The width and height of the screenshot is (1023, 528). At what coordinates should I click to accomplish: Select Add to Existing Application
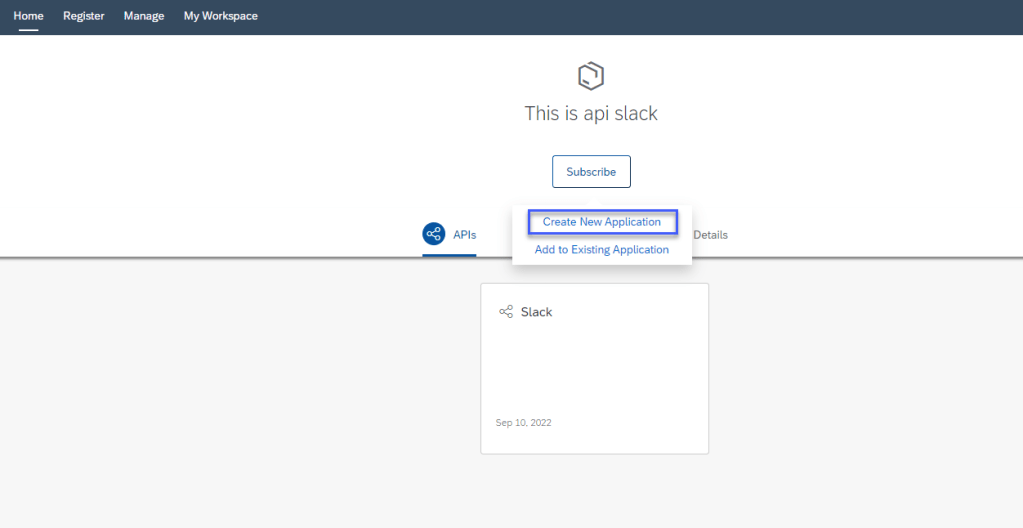(602, 250)
